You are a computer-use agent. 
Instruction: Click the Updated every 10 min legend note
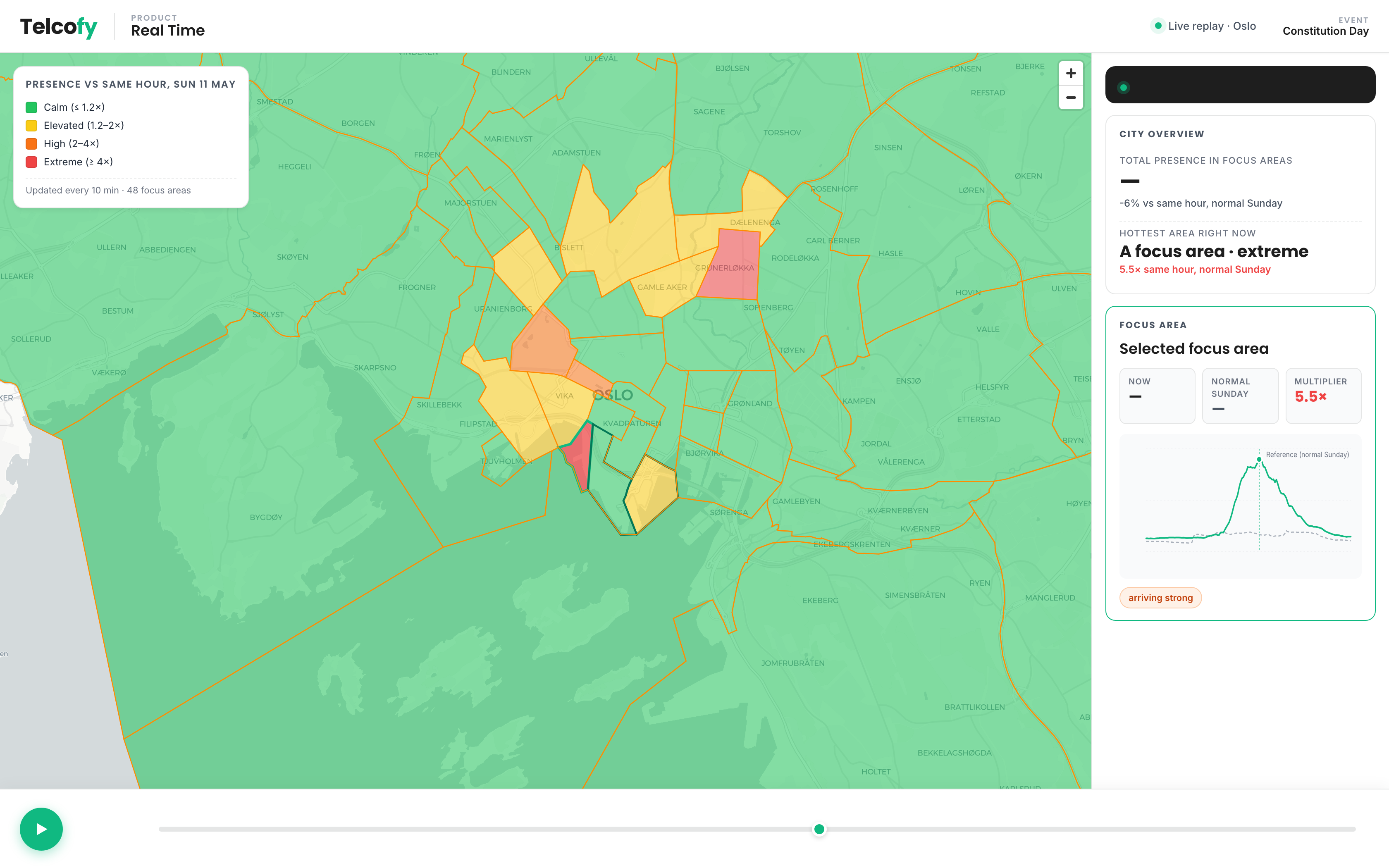[108, 190]
